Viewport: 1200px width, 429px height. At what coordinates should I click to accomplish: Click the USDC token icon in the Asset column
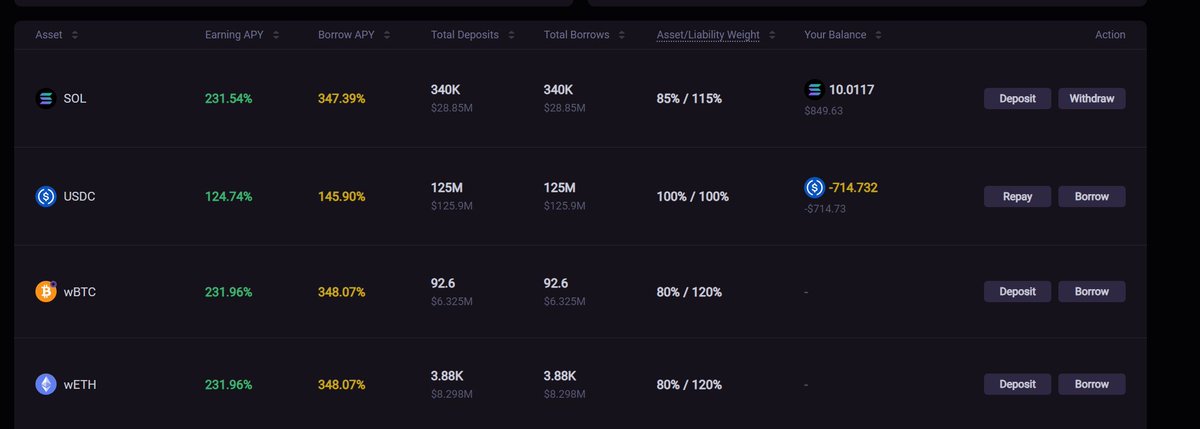[46, 197]
